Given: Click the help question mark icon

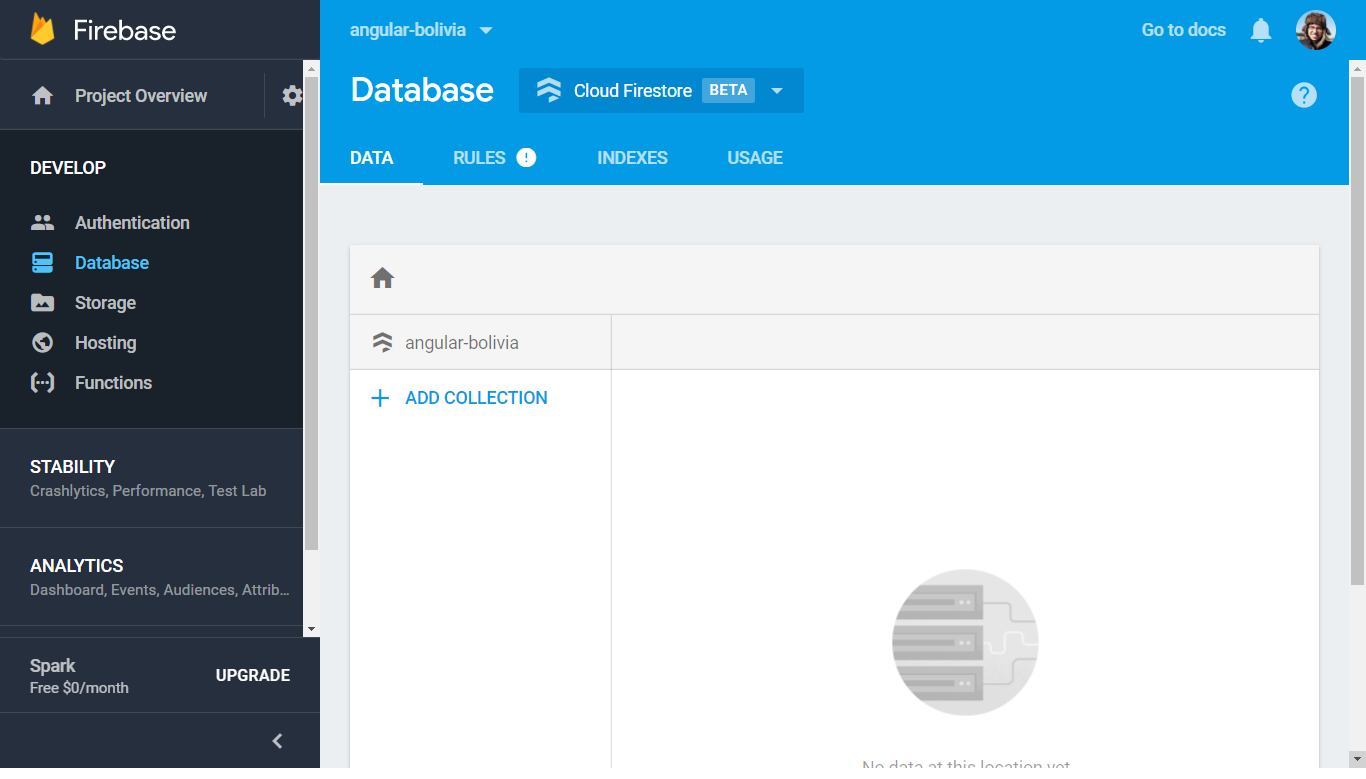Looking at the screenshot, I should click(x=1304, y=95).
